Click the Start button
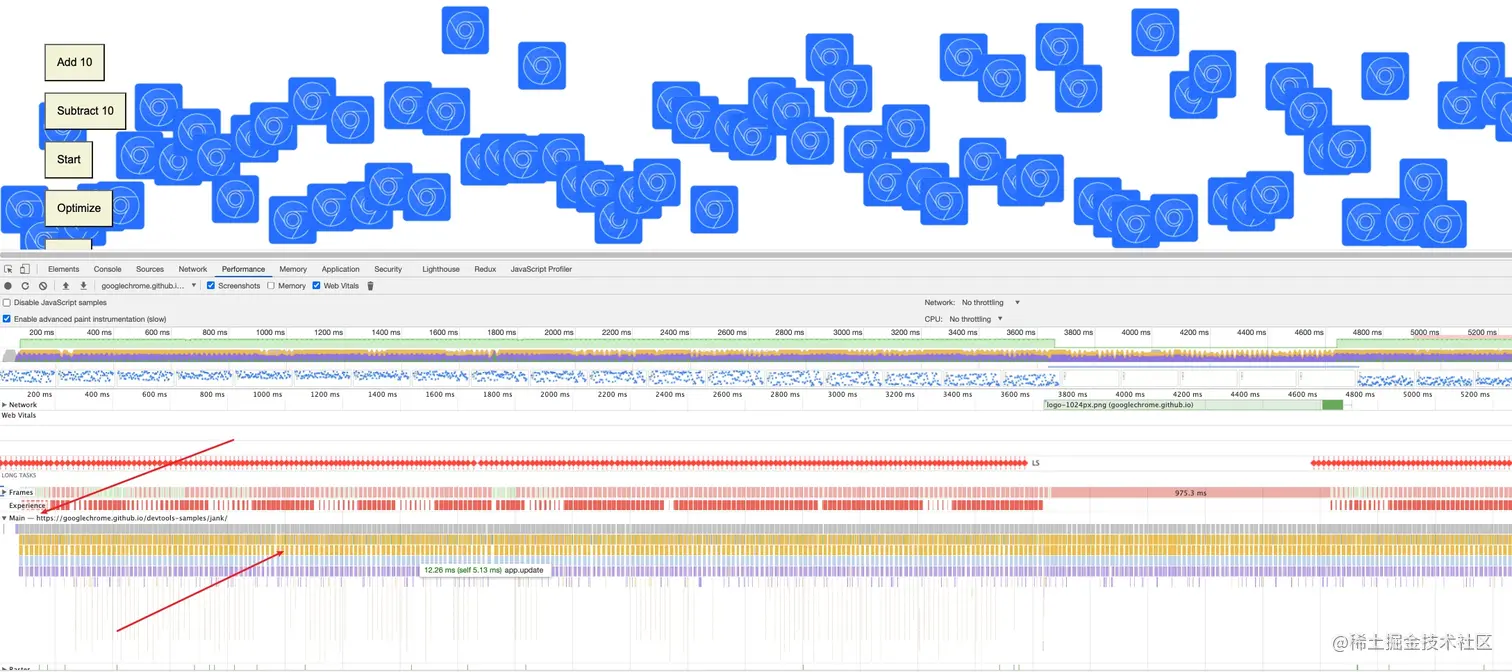Screen dimensions: 1512x672 [x=69, y=160]
